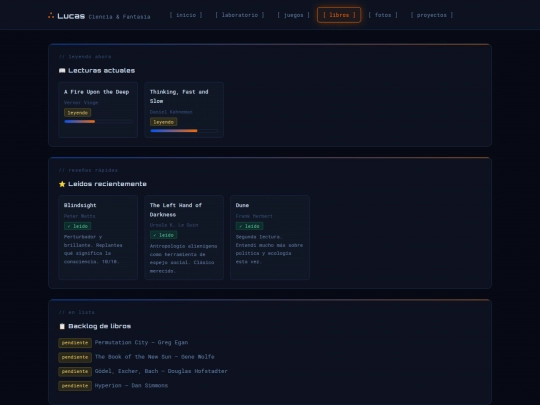Viewport: 540px width, 405px height.
Task: Click the Leídos recientemente heading
Action: pyautogui.click(x=107, y=184)
